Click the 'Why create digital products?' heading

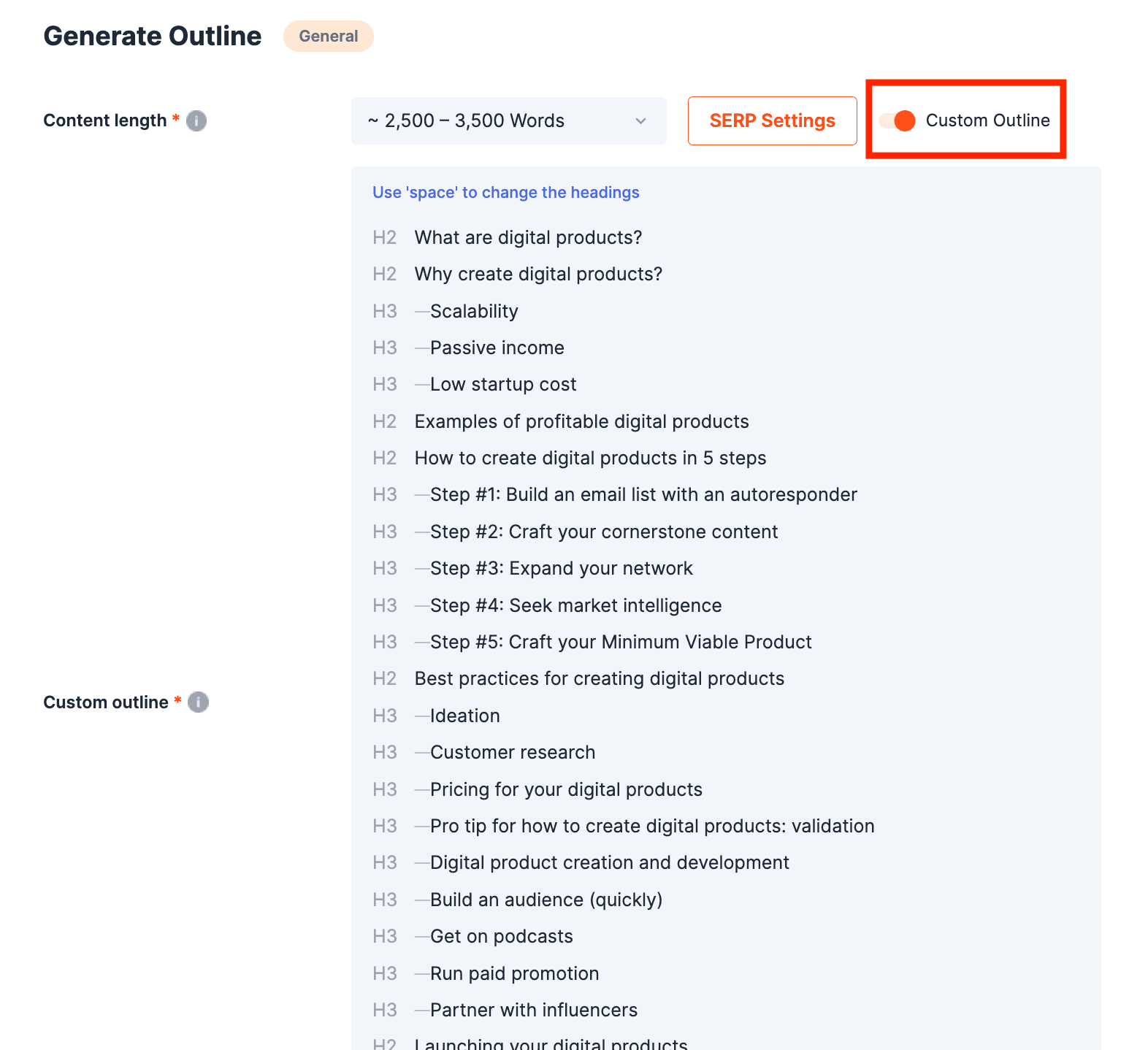(x=538, y=274)
